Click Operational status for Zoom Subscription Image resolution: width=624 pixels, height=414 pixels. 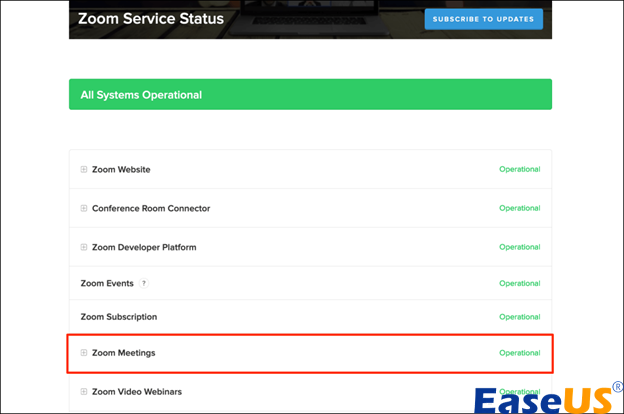(x=520, y=317)
